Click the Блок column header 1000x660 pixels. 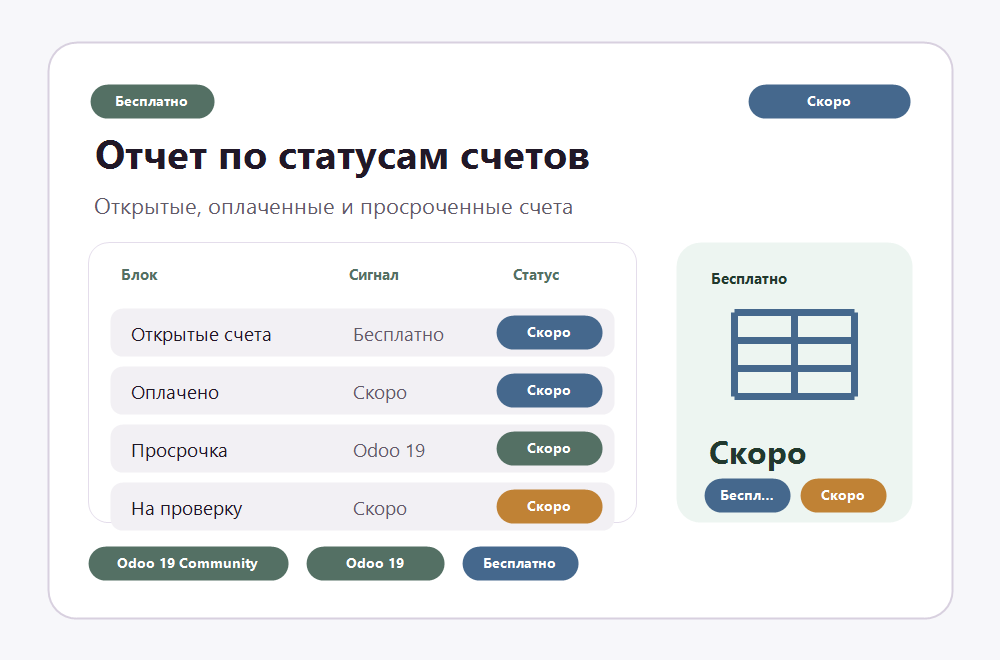click(139, 275)
